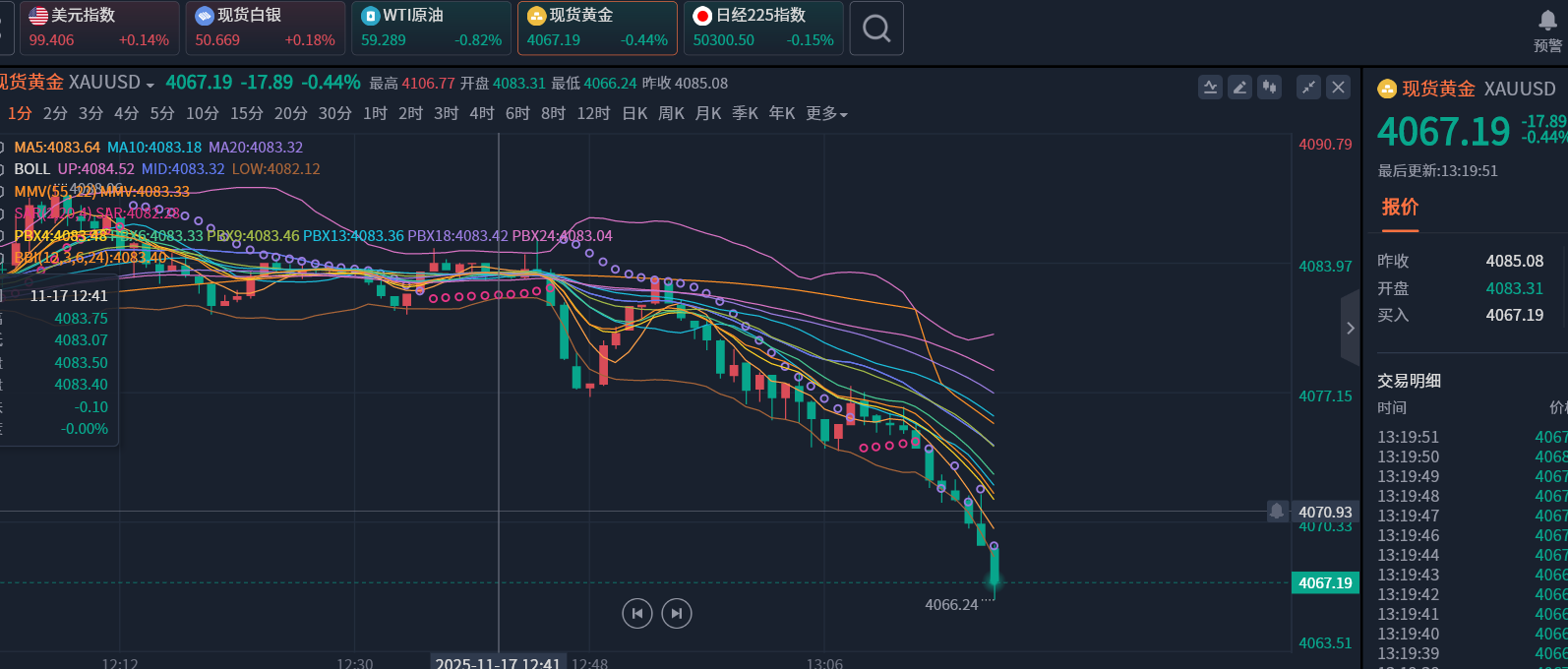Open the XAUUSD symbol dropdown arrow
This screenshot has height=669, width=1568.
(x=151, y=86)
